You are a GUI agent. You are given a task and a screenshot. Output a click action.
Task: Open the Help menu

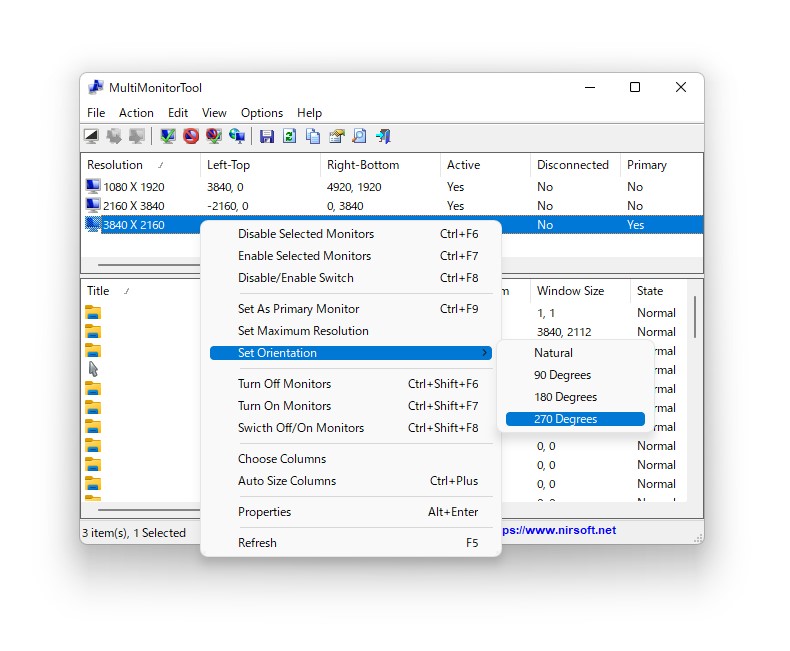(309, 113)
